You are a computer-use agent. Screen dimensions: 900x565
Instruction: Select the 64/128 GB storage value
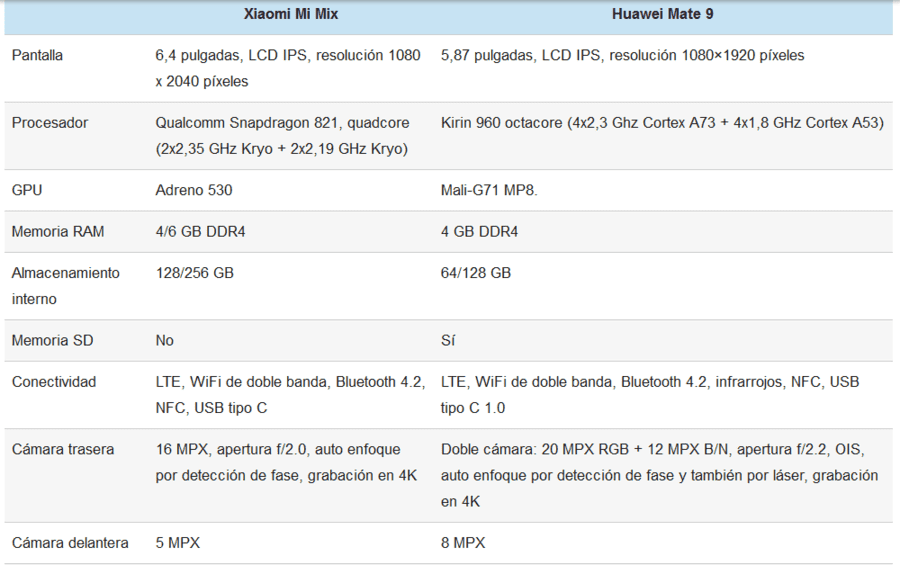point(476,273)
